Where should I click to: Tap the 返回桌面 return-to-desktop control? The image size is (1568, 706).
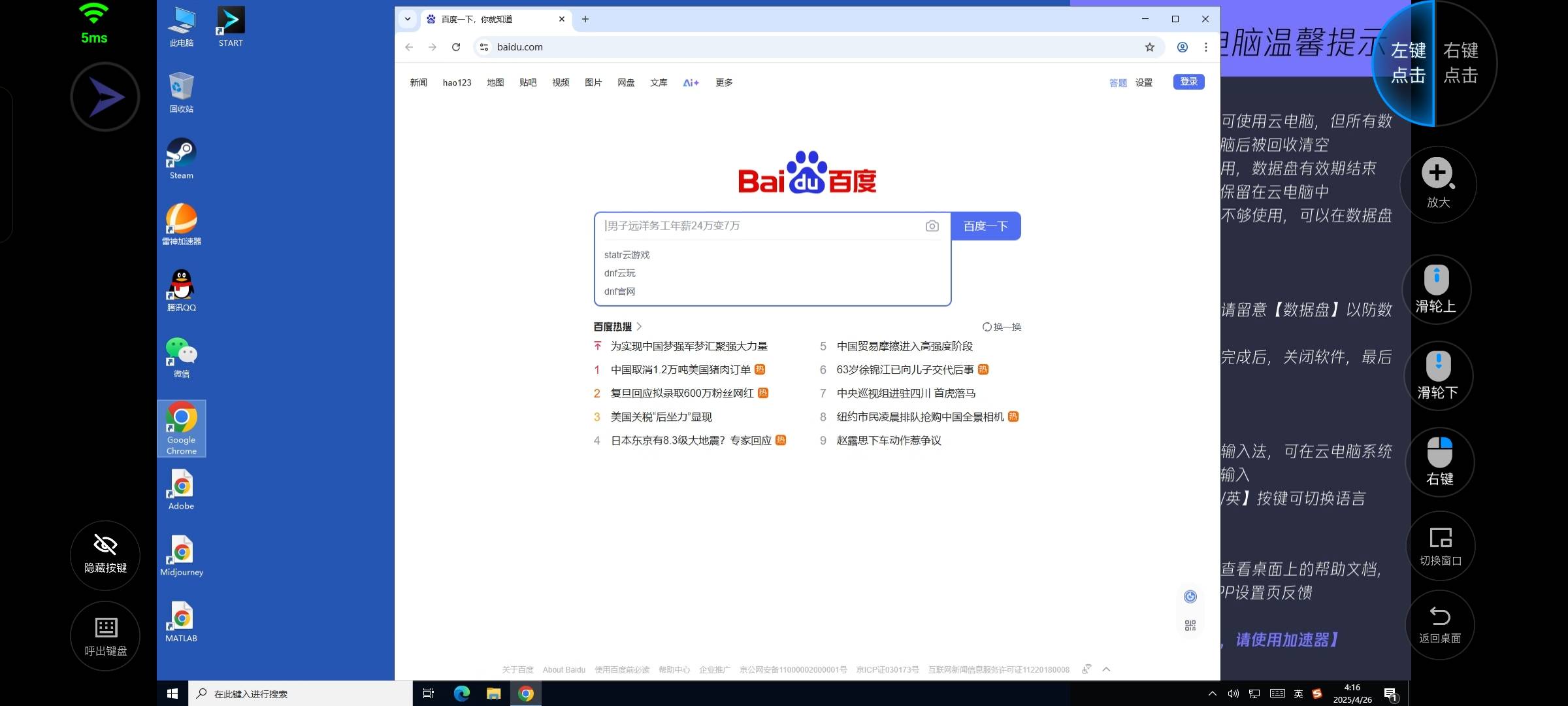click(x=1440, y=625)
